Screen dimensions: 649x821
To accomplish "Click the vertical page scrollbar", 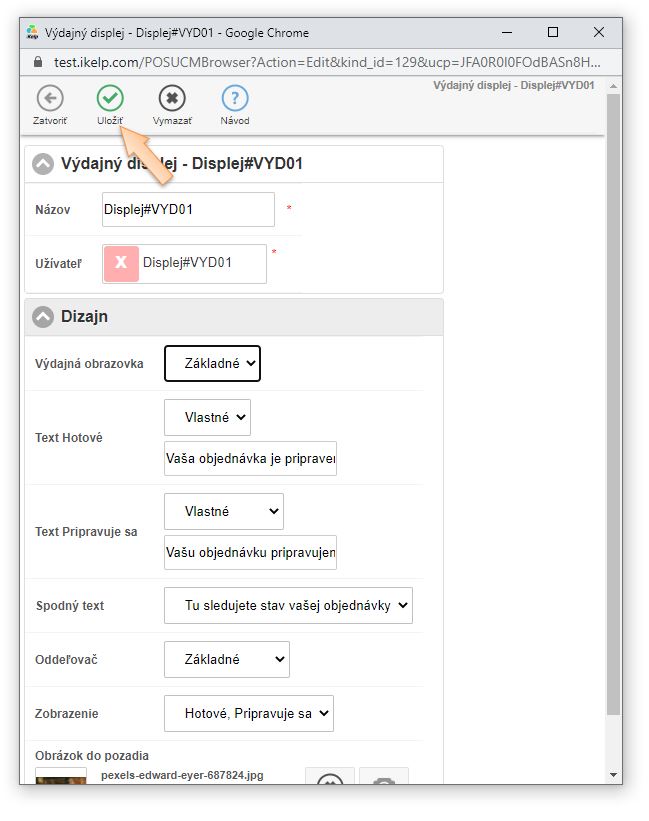I will click(613, 400).
